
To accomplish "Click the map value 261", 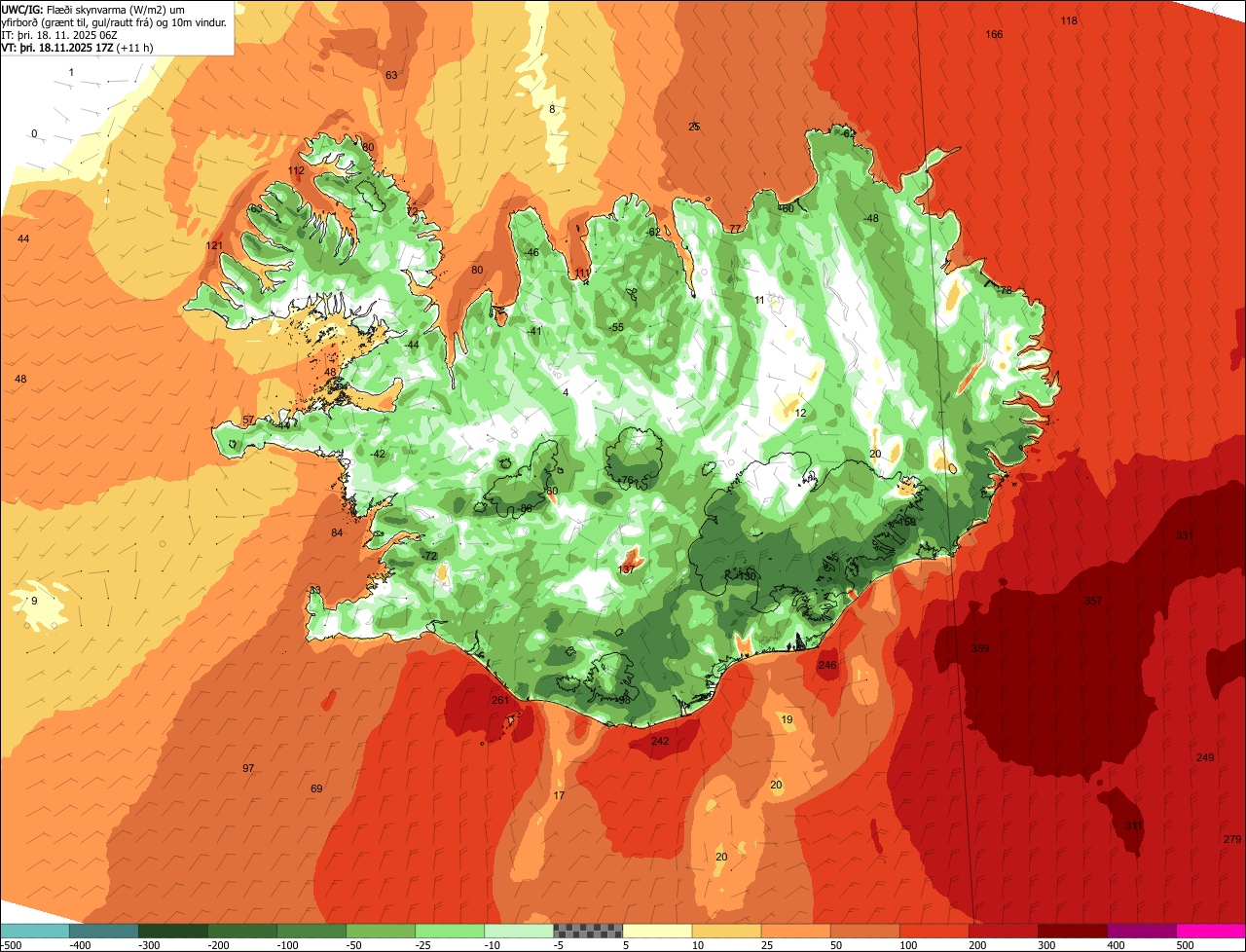I will [x=500, y=700].
